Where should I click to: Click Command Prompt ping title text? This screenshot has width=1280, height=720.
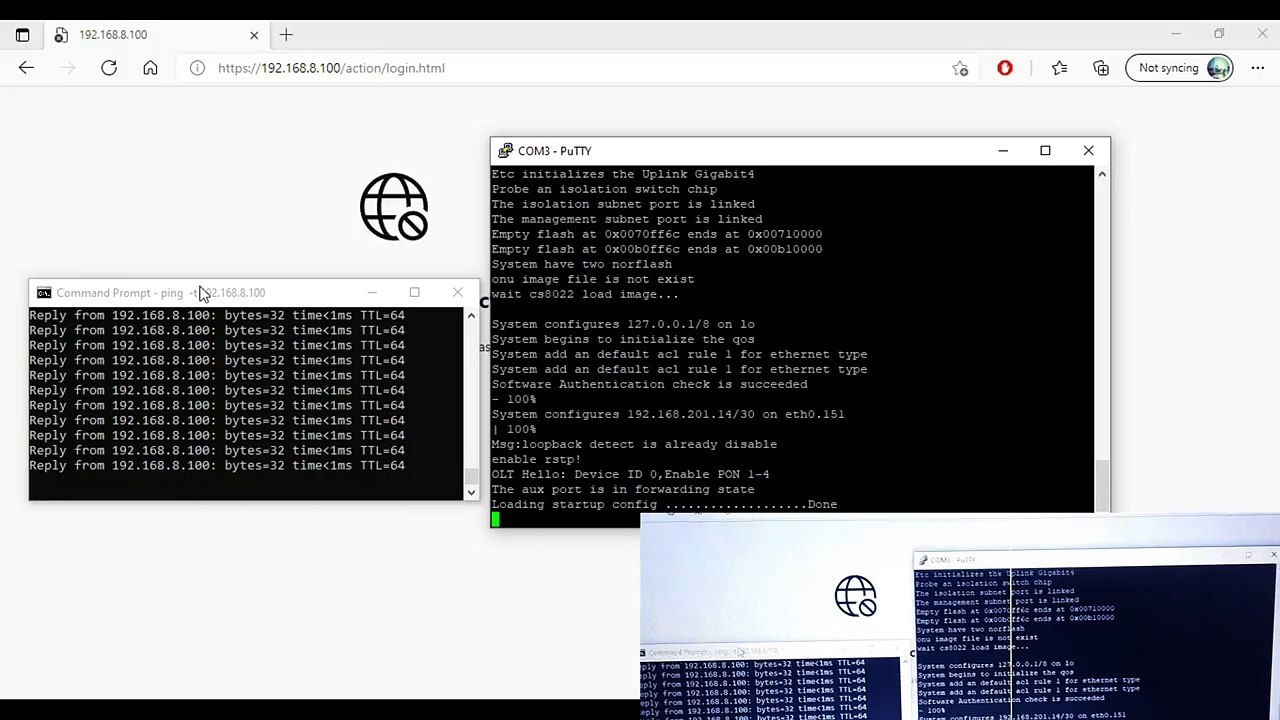coord(161,293)
